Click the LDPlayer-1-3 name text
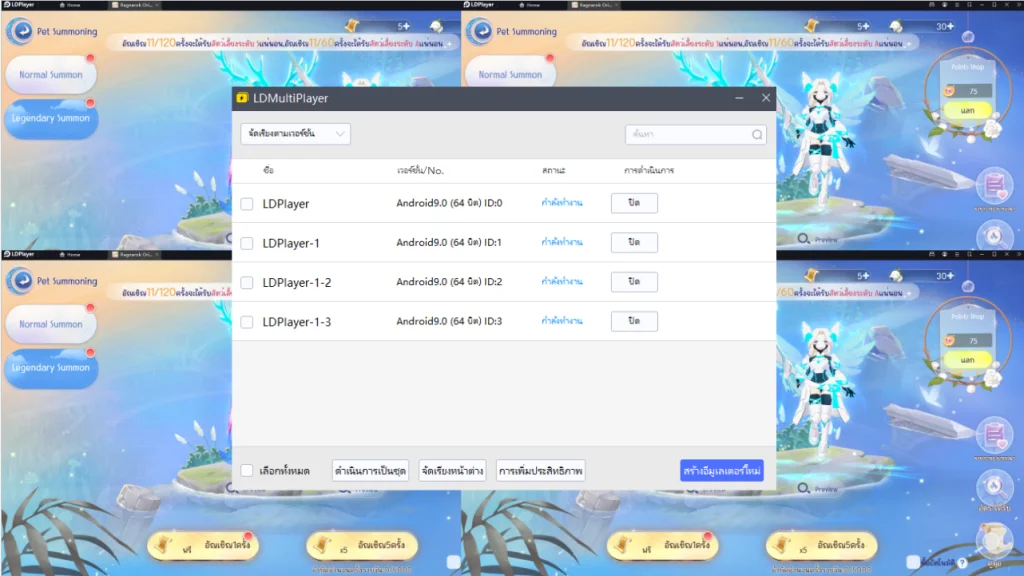The width and height of the screenshot is (1024, 576). (x=296, y=322)
